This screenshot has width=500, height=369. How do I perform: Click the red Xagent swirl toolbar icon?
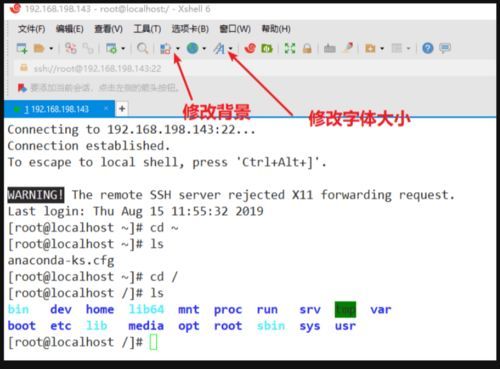250,48
